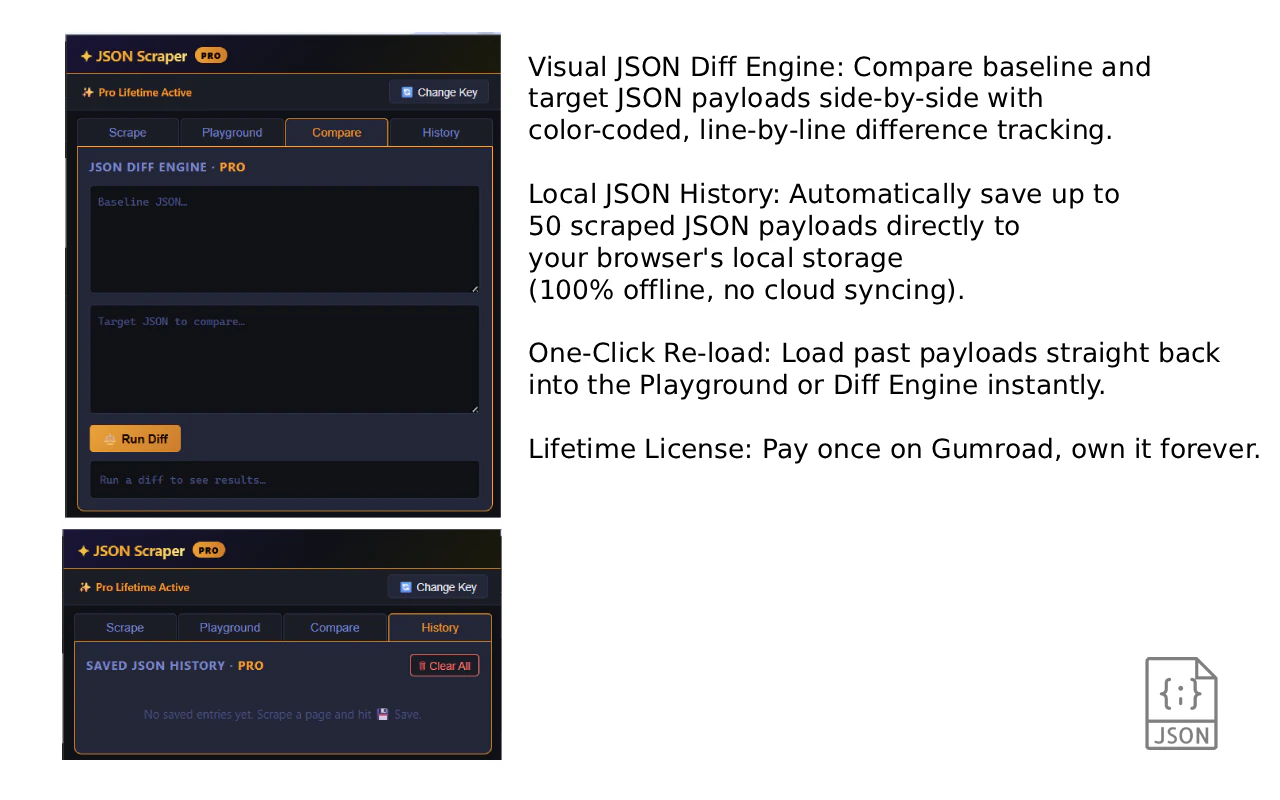Click the upper 'Pro Lifetime Active' status text

[x=145, y=92]
